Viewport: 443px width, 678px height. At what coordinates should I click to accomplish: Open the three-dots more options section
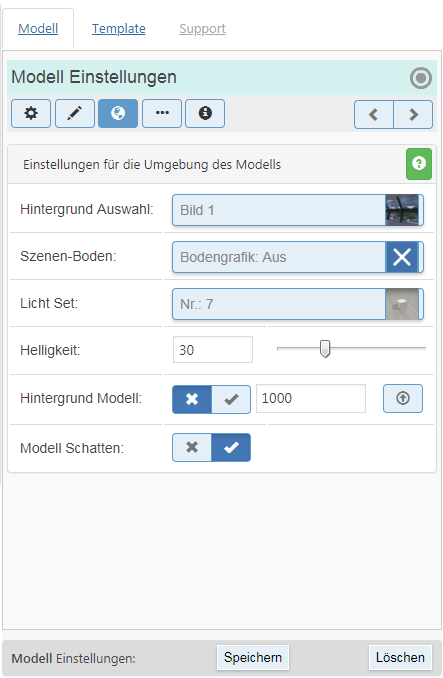[x=162, y=114]
